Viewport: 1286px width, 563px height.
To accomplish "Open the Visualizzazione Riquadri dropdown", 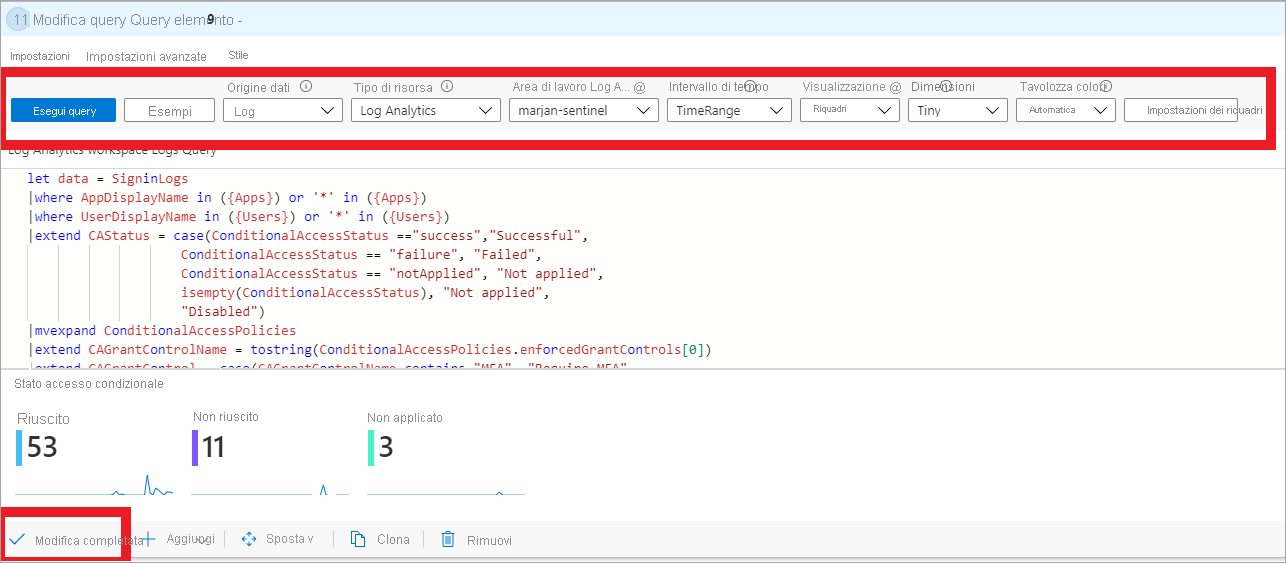I will click(850, 111).
